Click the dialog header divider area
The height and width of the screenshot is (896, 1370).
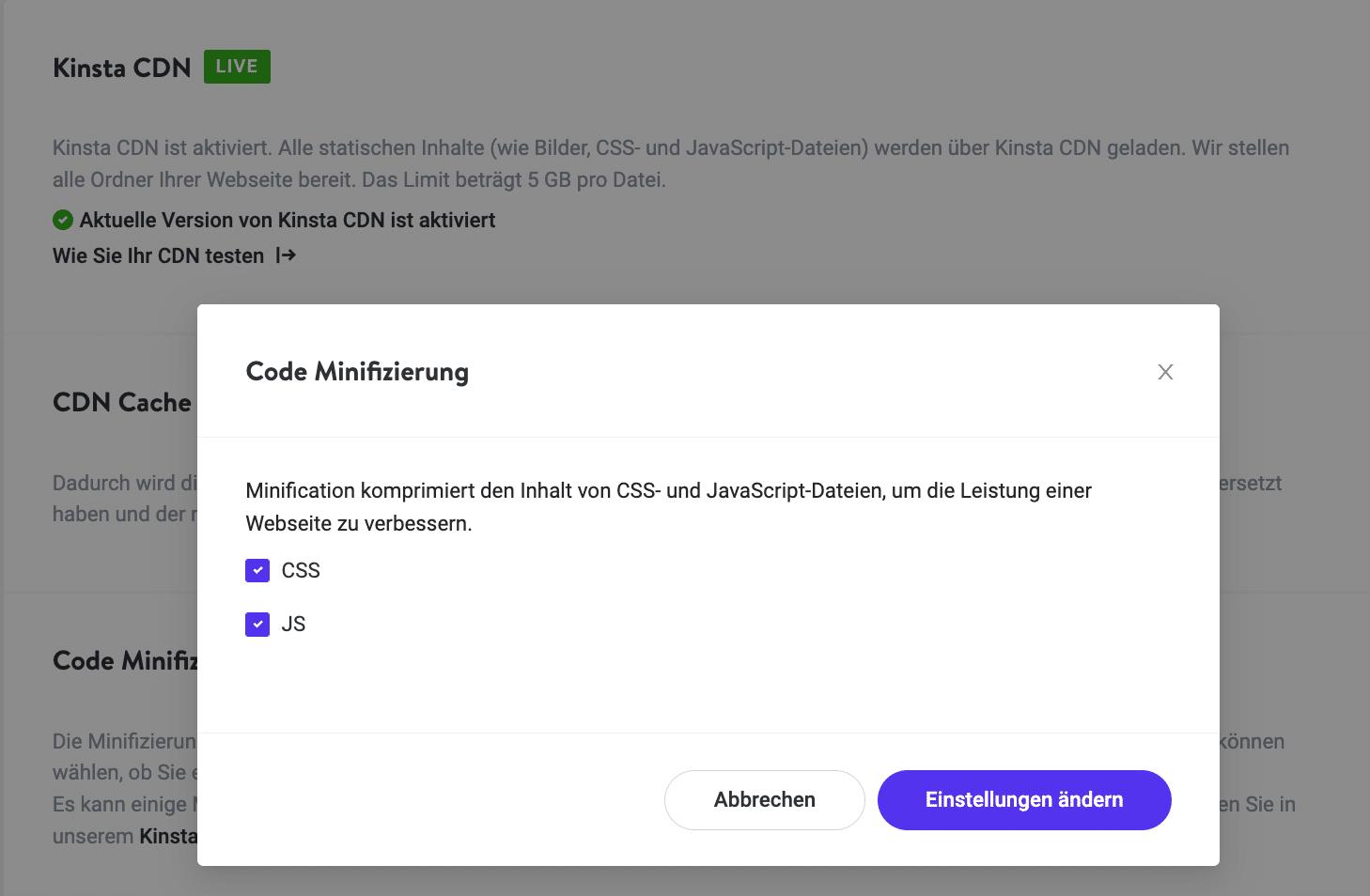[x=708, y=435]
